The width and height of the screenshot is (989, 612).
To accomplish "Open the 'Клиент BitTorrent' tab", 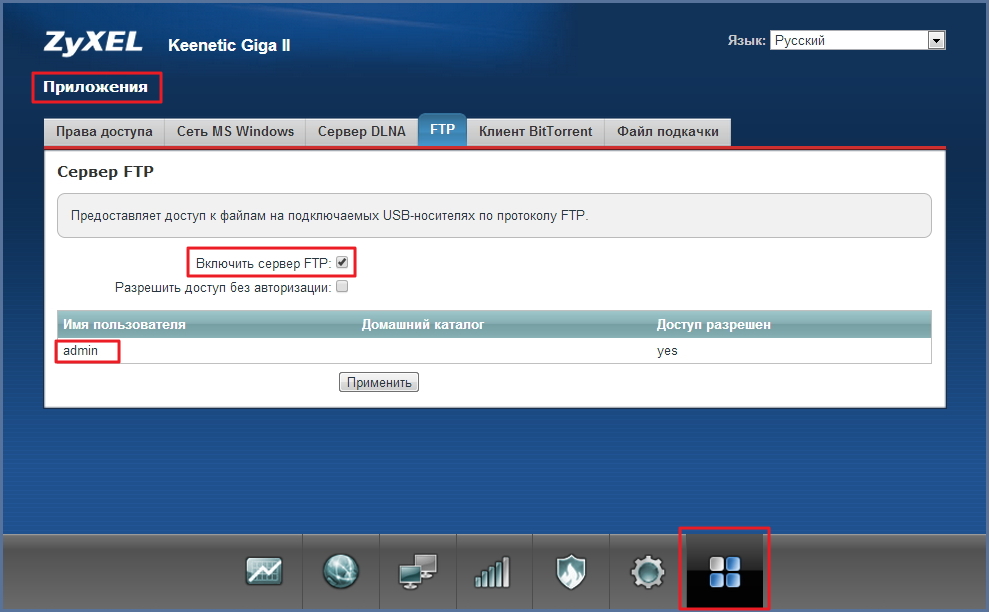I will click(x=535, y=131).
